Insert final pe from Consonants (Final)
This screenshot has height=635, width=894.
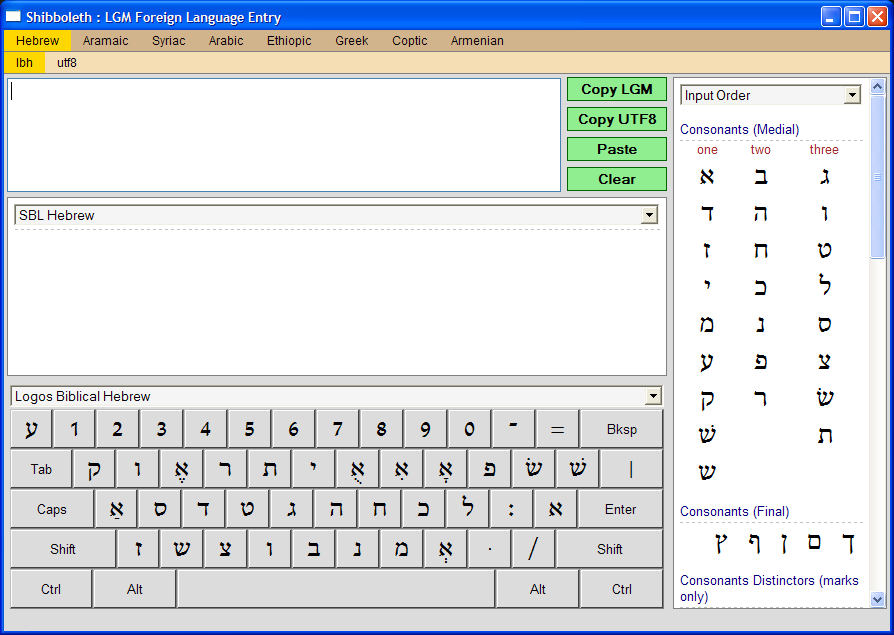pos(754,543)
